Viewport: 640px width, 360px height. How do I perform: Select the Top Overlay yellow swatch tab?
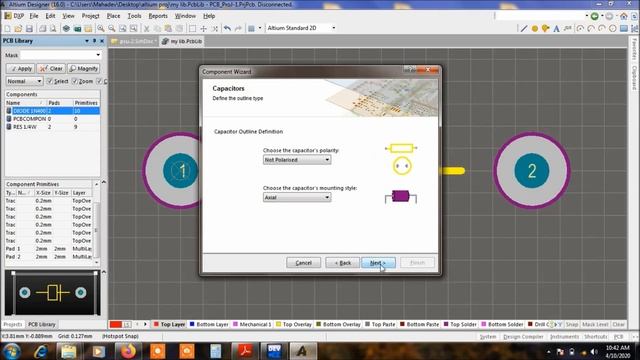(293, 324)
